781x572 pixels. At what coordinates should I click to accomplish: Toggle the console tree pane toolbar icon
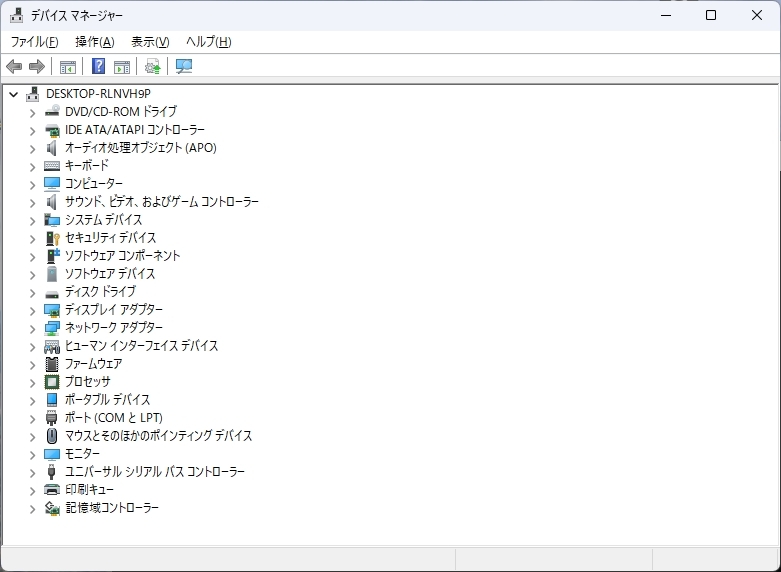(68, 66)
